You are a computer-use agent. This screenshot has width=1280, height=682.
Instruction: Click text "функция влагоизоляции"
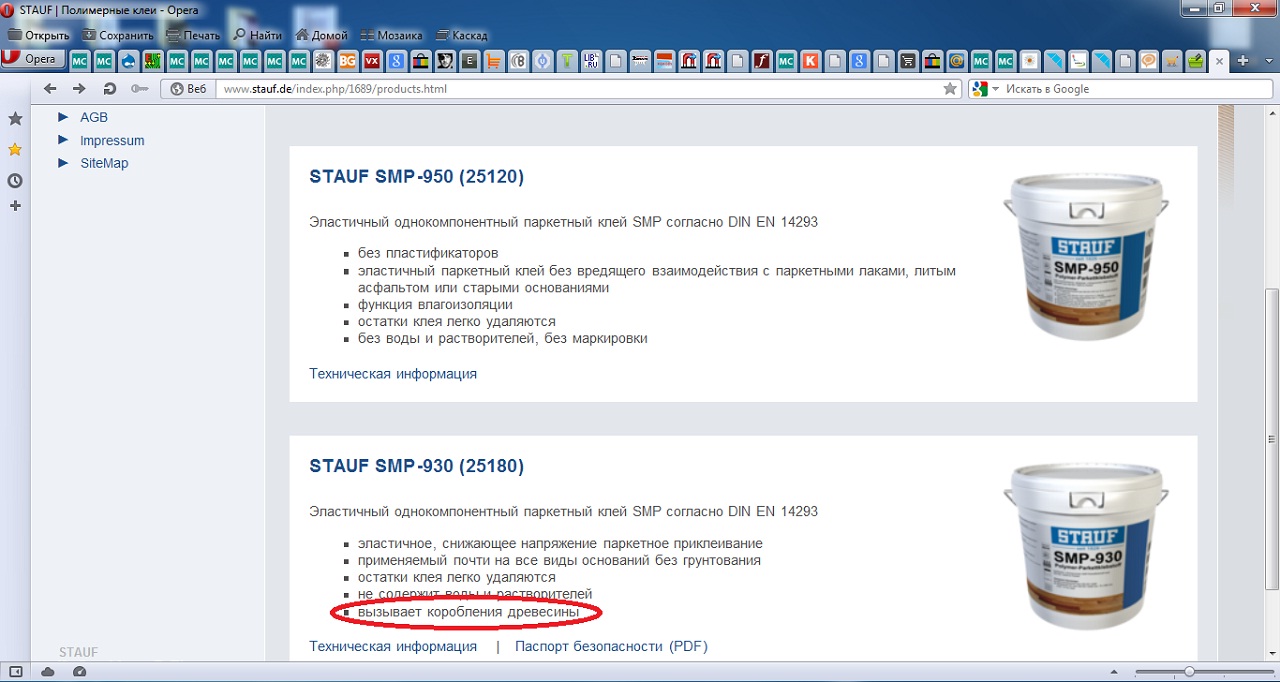(x=435, y=304)
